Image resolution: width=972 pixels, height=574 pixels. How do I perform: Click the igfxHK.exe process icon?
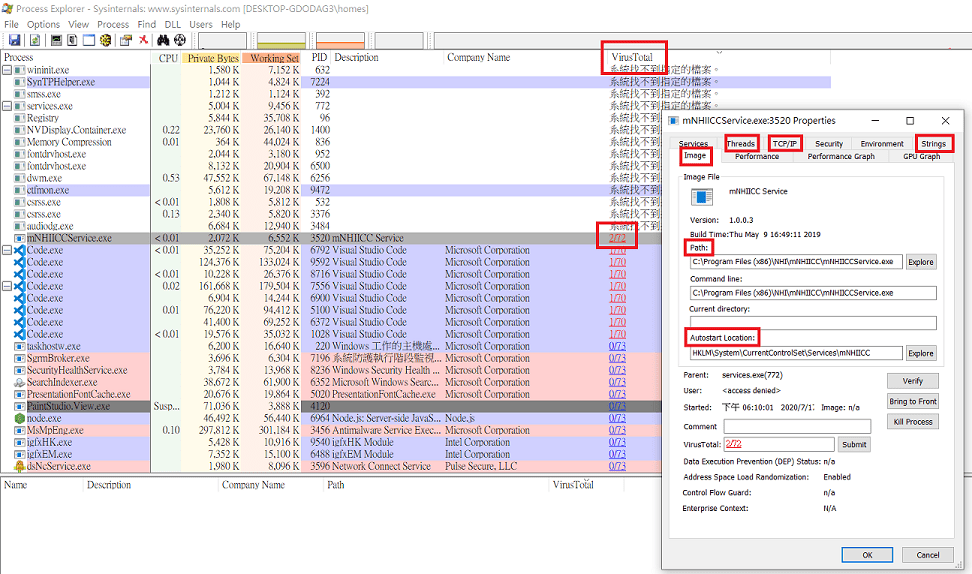(x=19, y=443)
